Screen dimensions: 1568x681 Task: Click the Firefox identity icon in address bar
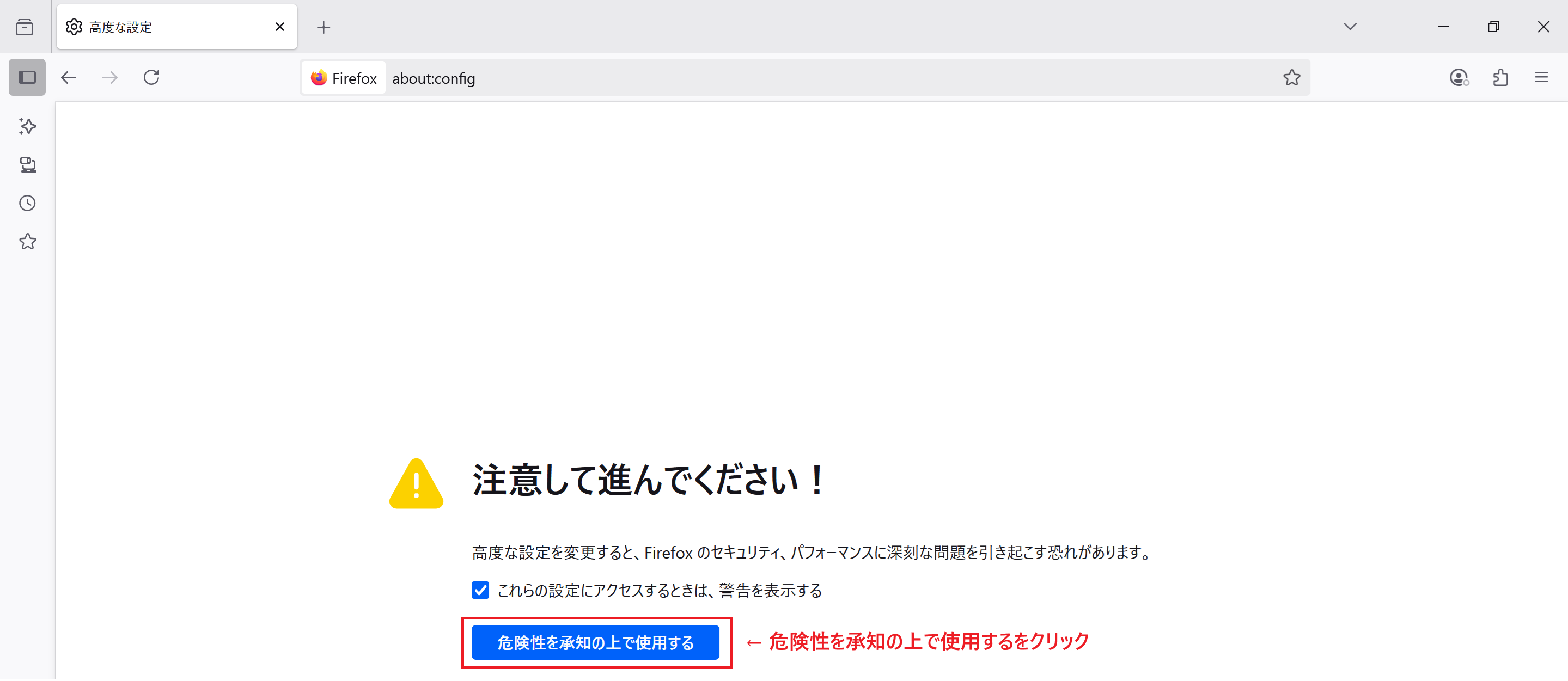344,78
